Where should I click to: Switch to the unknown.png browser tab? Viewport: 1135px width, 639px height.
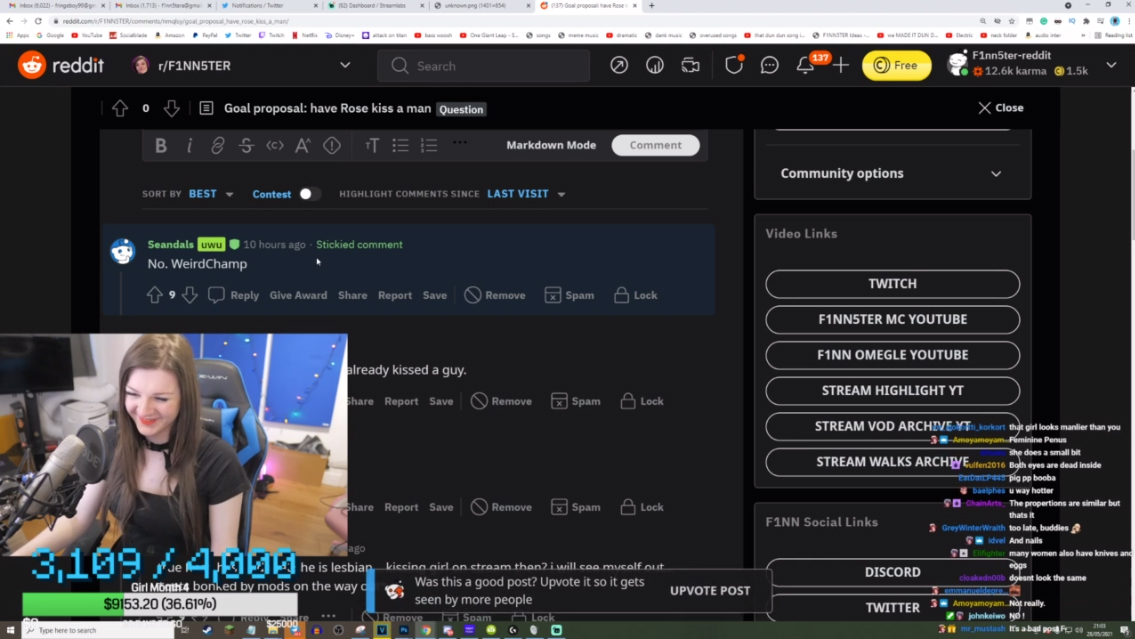click(482, 6)
